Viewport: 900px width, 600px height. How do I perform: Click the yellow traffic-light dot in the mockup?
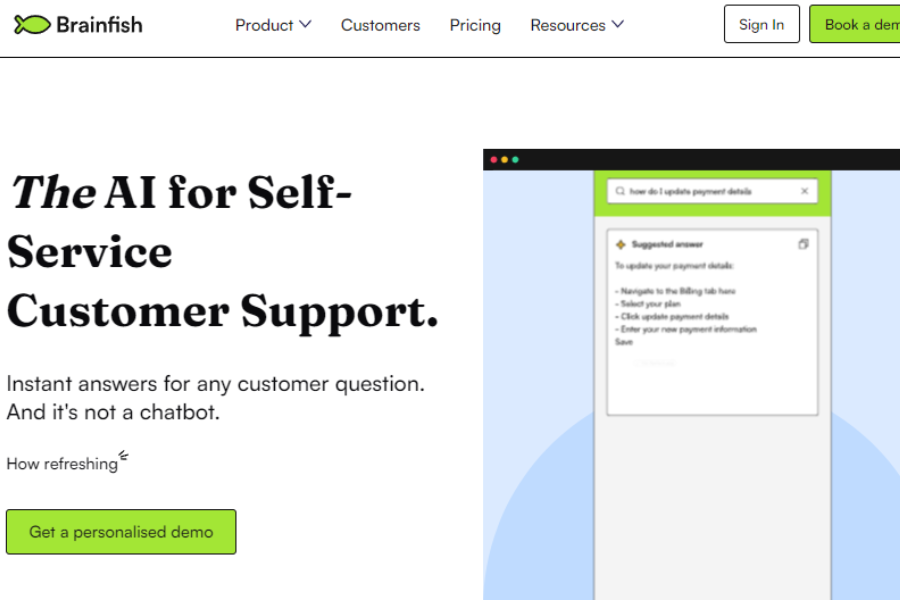pos(505,160)
